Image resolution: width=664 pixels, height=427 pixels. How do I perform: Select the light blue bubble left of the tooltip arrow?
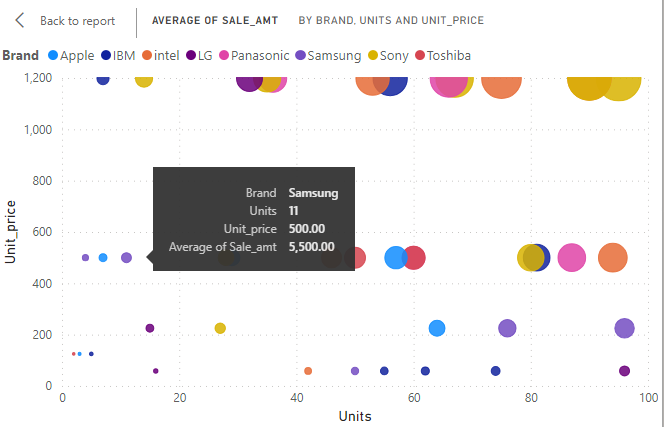(103, 258)
